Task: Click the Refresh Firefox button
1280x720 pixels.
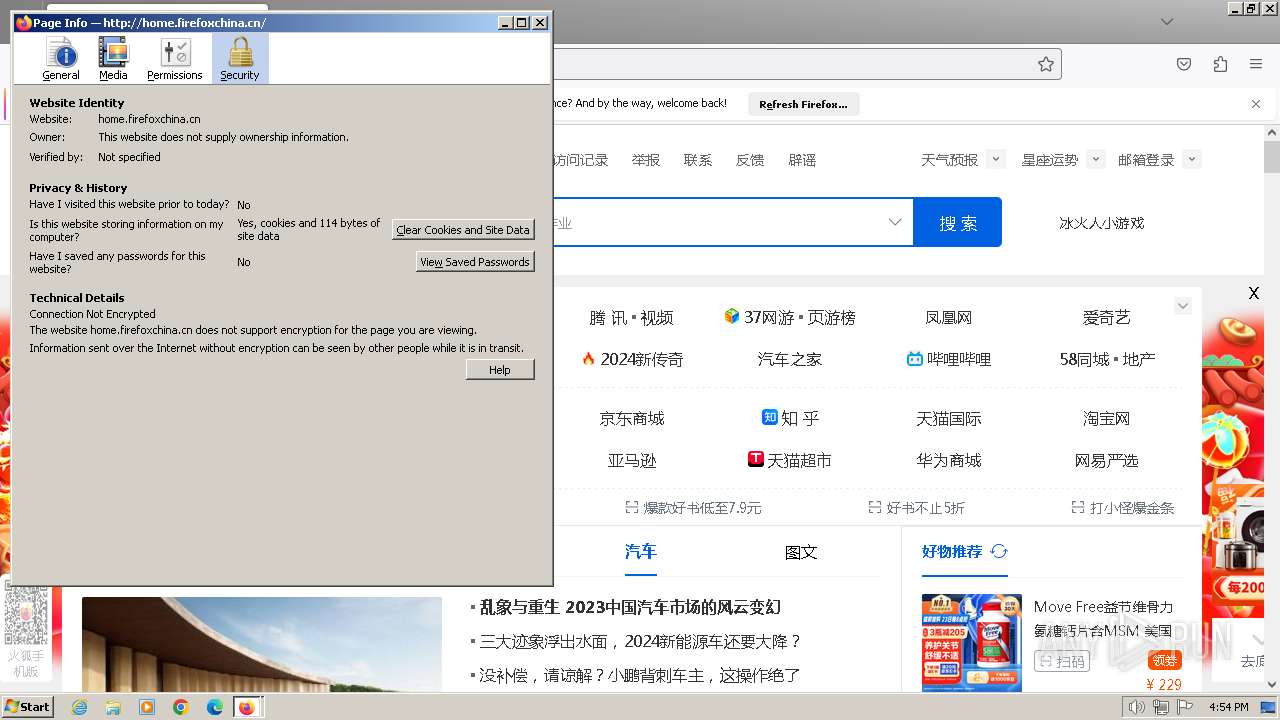Action: pos(803,104)
